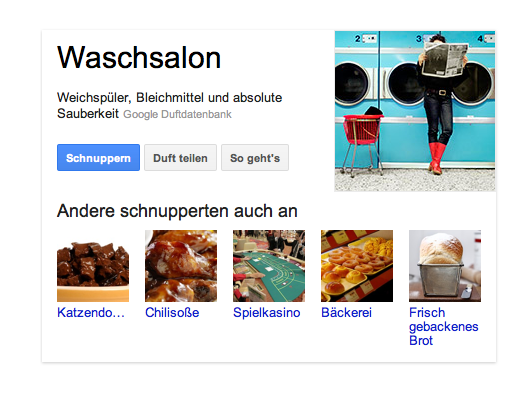Go to the Spielkasino link
The height and width of the screenshot is (409, 531).
point(267,312)
